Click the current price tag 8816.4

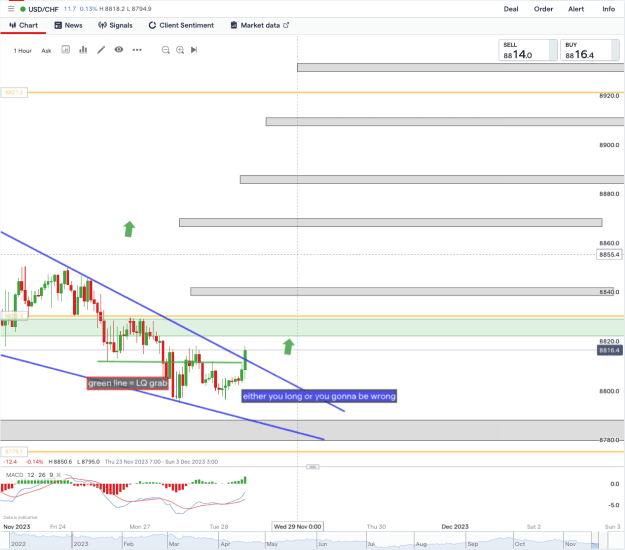[x=609, y=350]
